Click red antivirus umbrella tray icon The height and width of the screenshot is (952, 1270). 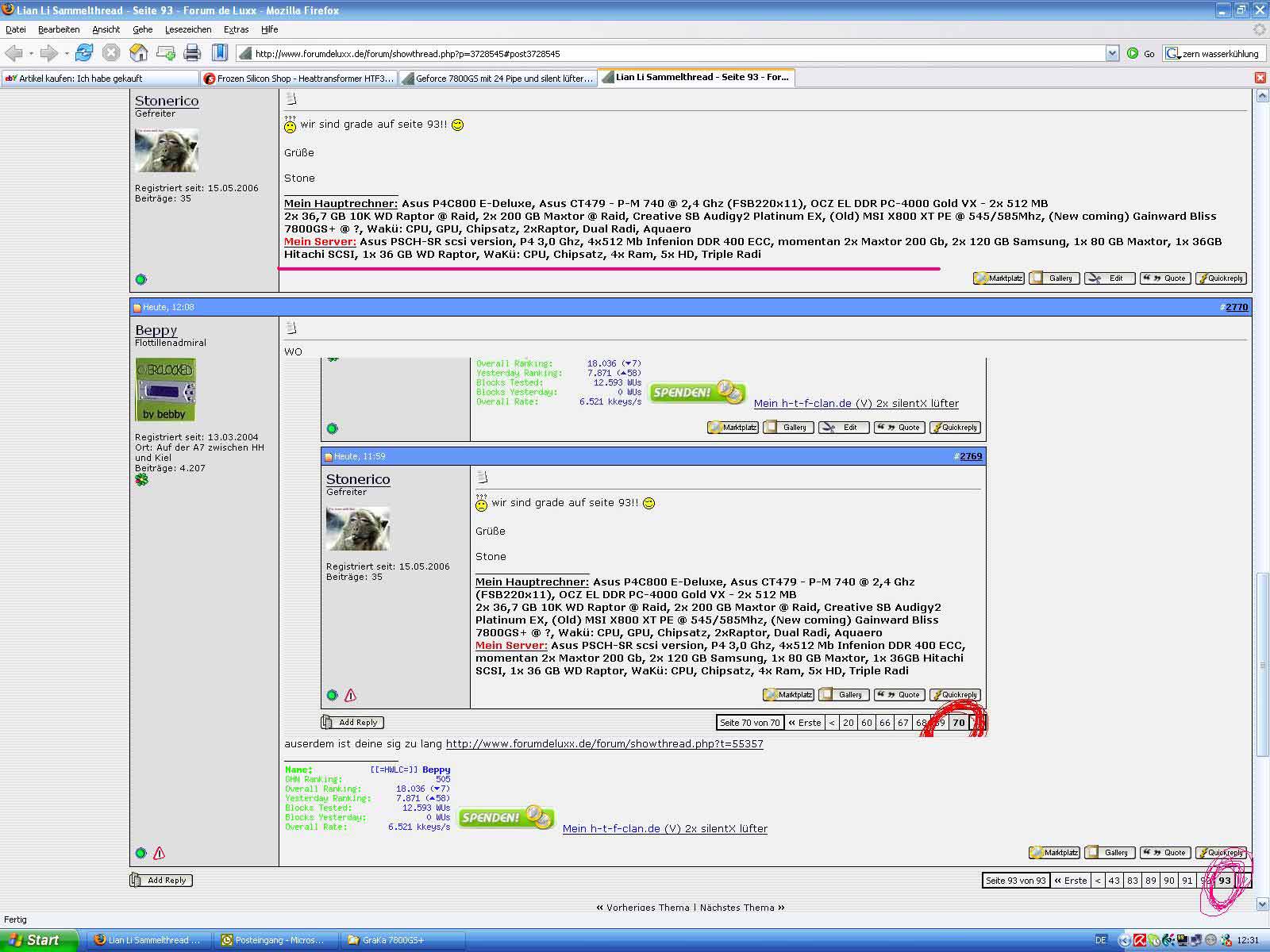coord(1140,940)
